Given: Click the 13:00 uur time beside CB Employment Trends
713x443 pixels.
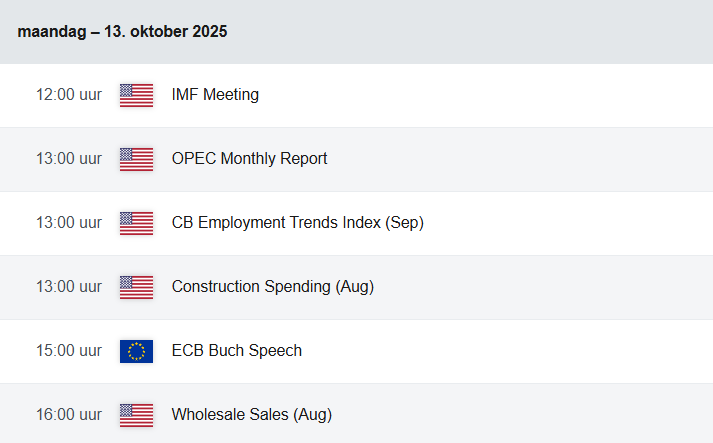Looking at the screenshot, I should [x=69, y=223].
